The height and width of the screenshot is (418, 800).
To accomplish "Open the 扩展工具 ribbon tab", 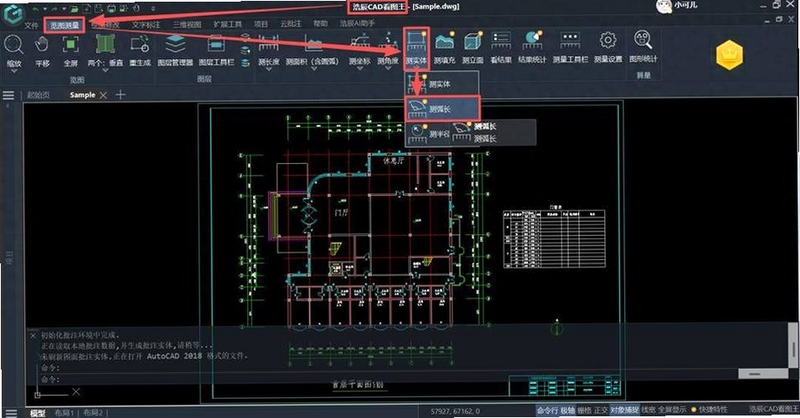I will [228, 24].
